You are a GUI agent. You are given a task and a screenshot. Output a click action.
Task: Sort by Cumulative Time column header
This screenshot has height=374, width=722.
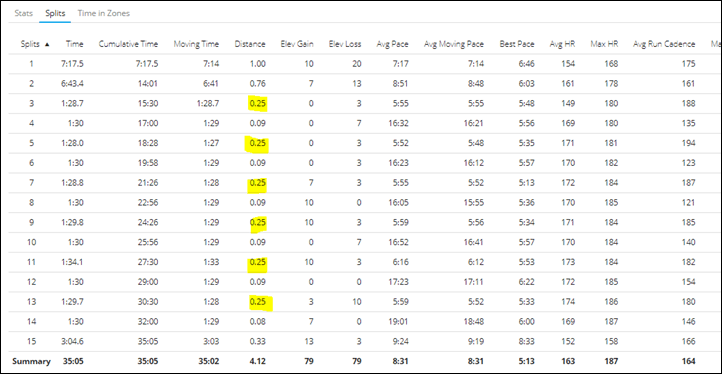point(128,44)
